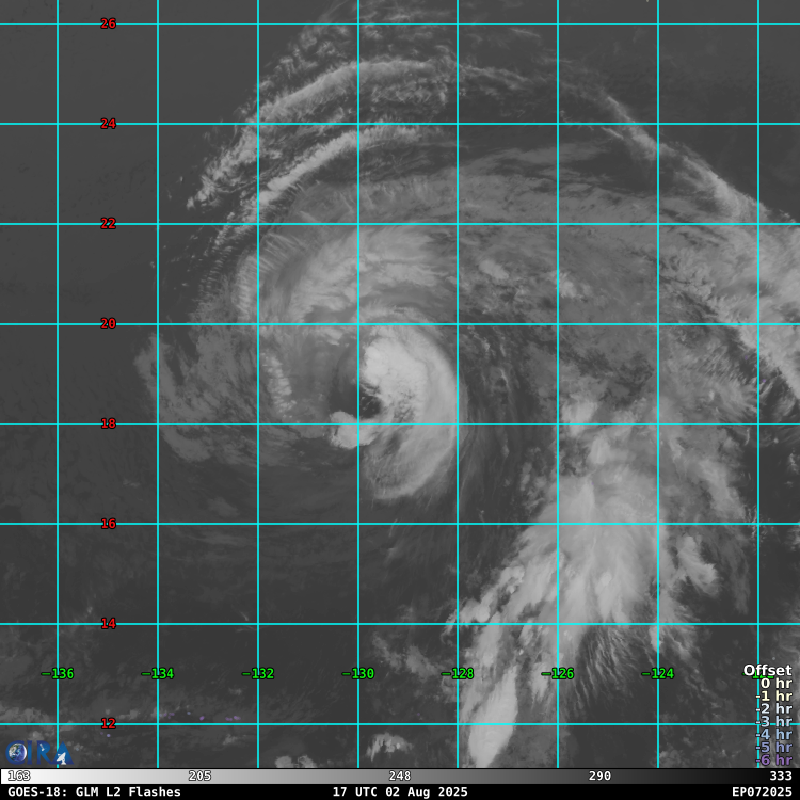Click the GOES-18: GLM L2 Flashes title
This screenshot has height=800, width=800.
coord(94,792)
